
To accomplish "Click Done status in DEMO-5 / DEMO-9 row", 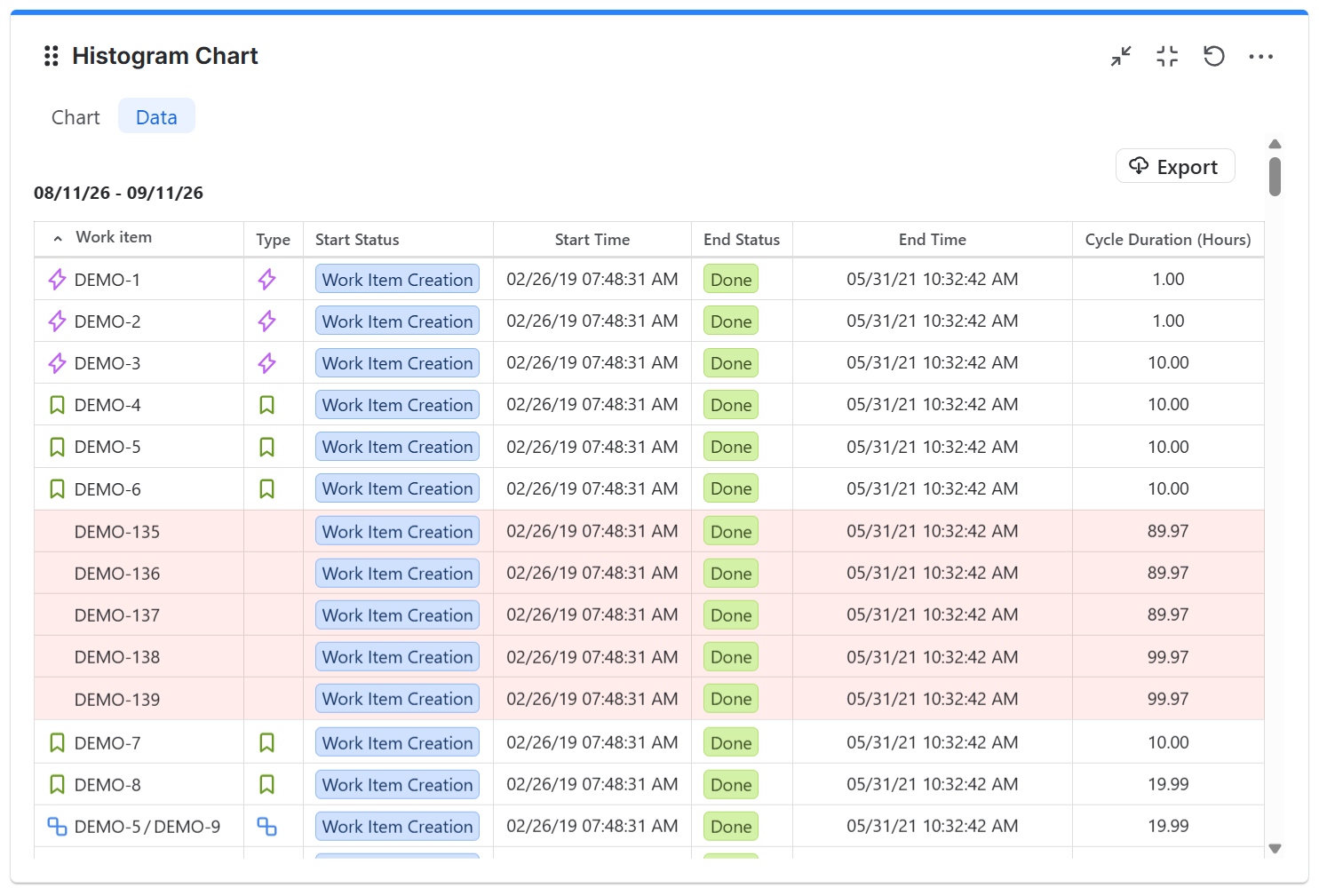I will coord(731,826).
